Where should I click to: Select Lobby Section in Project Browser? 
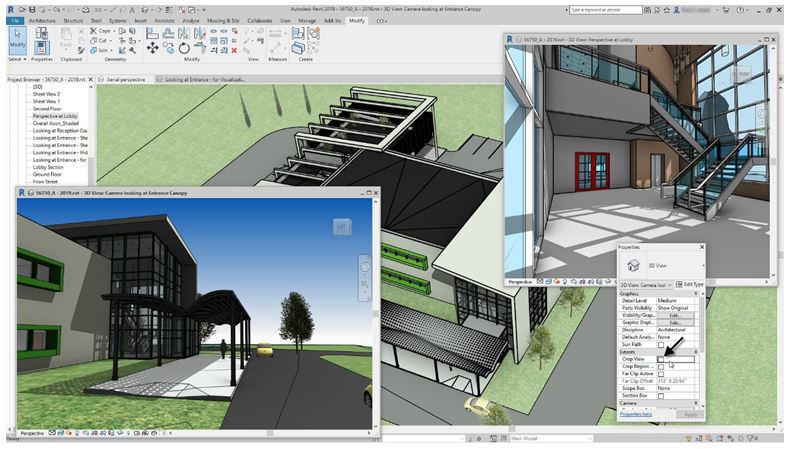pos(48,167)
